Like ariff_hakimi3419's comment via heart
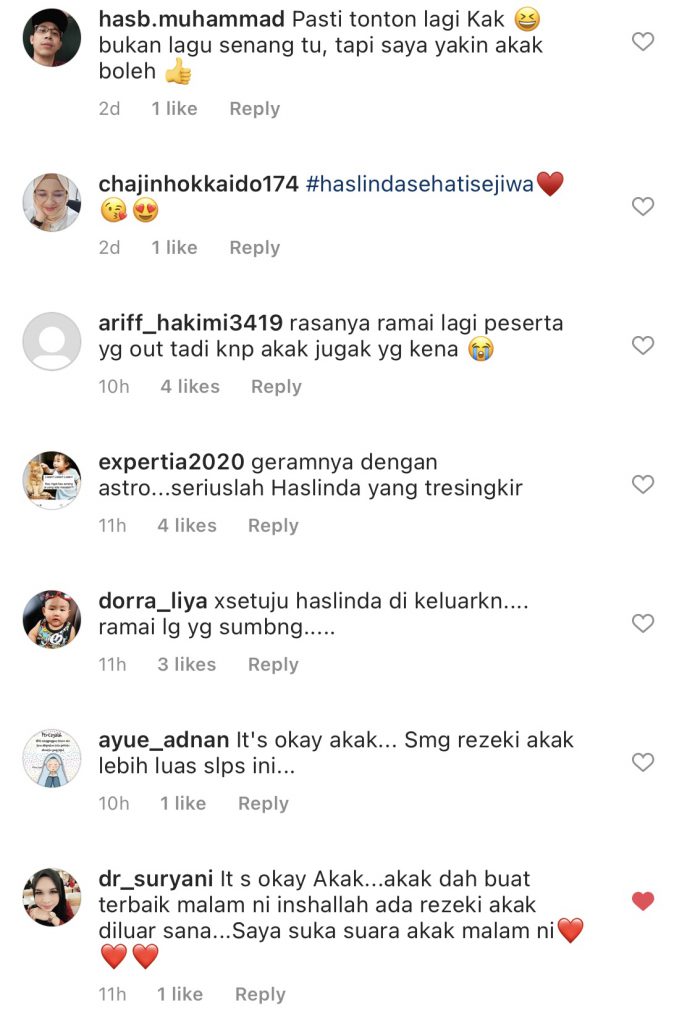The height and width of the screenshot is (1024, 695). tap(643, 345)
